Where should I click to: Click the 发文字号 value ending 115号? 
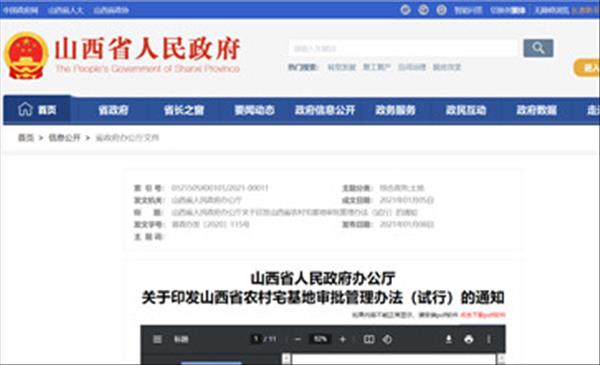tap(210, 224)
